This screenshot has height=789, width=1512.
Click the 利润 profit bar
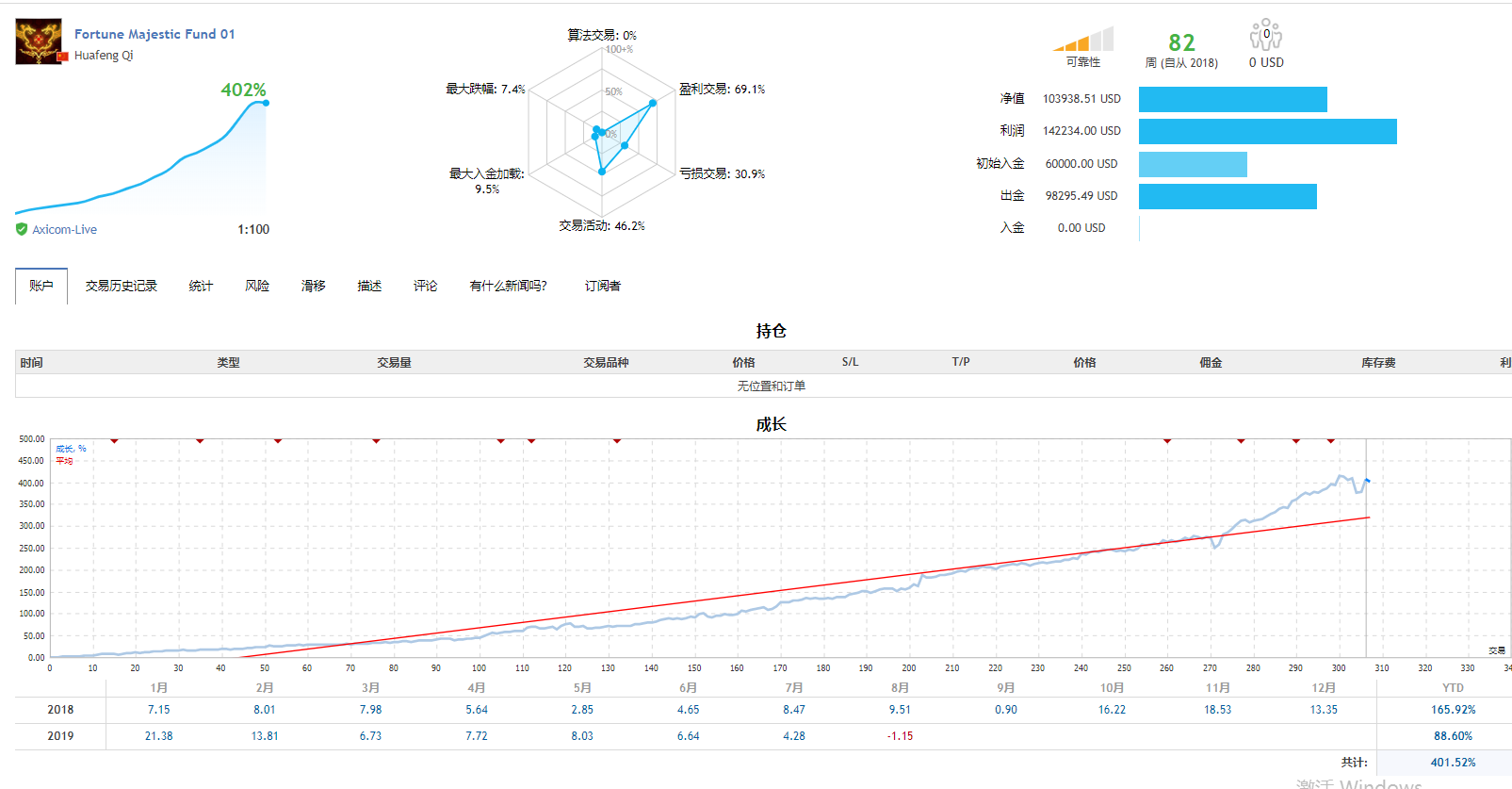(x=1268, y=131)
